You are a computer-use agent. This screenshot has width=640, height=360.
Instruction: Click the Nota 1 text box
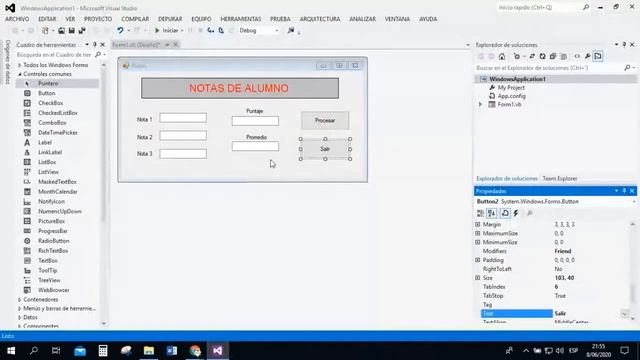183,118
